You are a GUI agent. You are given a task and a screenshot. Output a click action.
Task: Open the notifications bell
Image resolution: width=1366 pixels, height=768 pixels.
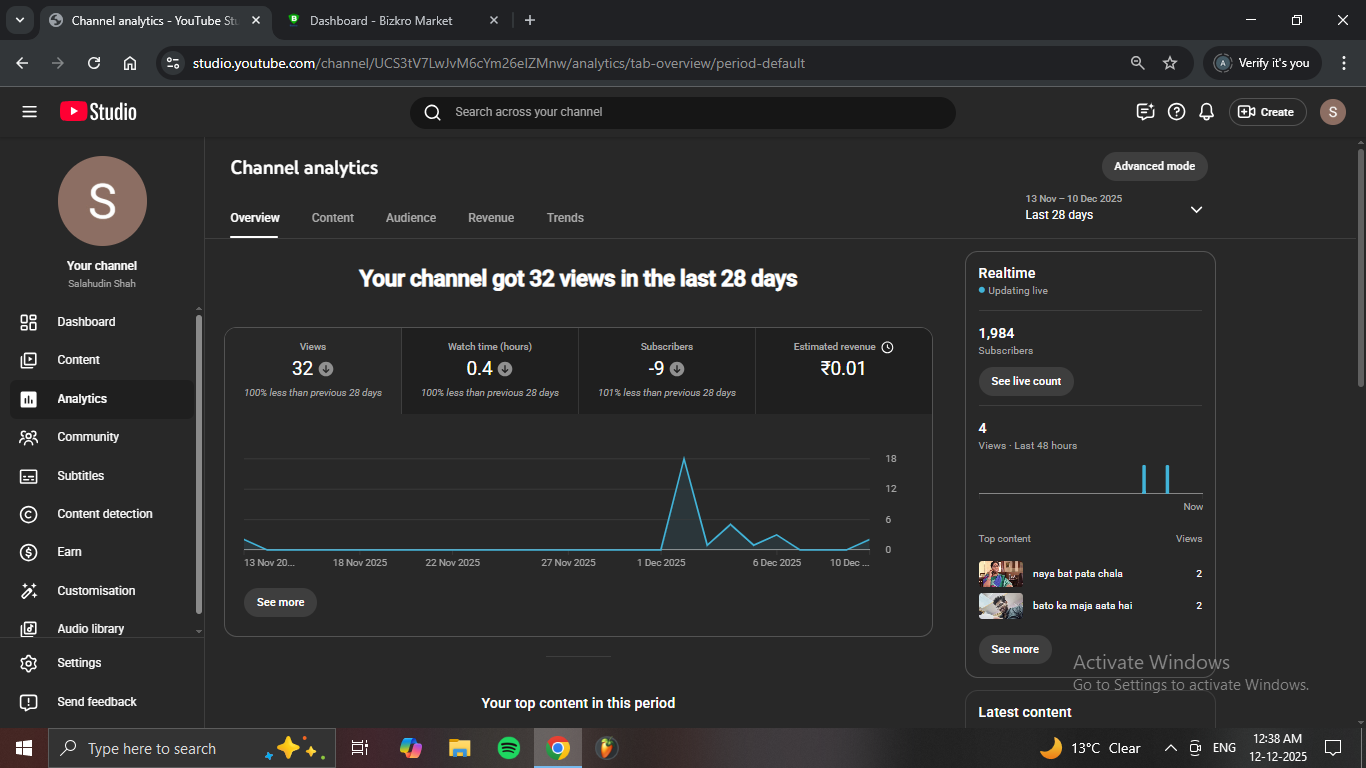[1207, 112]
